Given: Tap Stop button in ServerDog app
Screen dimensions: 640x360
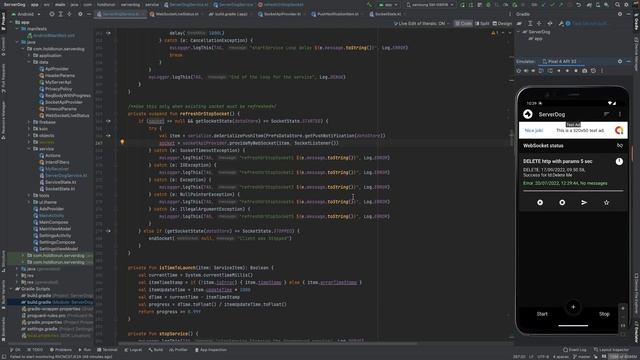Looking at the screenshot, I should tap(604, 314).
